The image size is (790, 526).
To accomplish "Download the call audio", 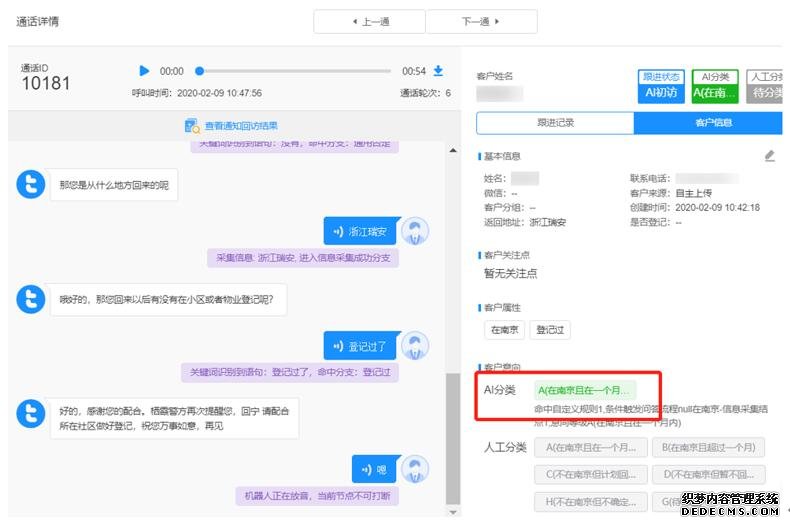I will (438, 71).
